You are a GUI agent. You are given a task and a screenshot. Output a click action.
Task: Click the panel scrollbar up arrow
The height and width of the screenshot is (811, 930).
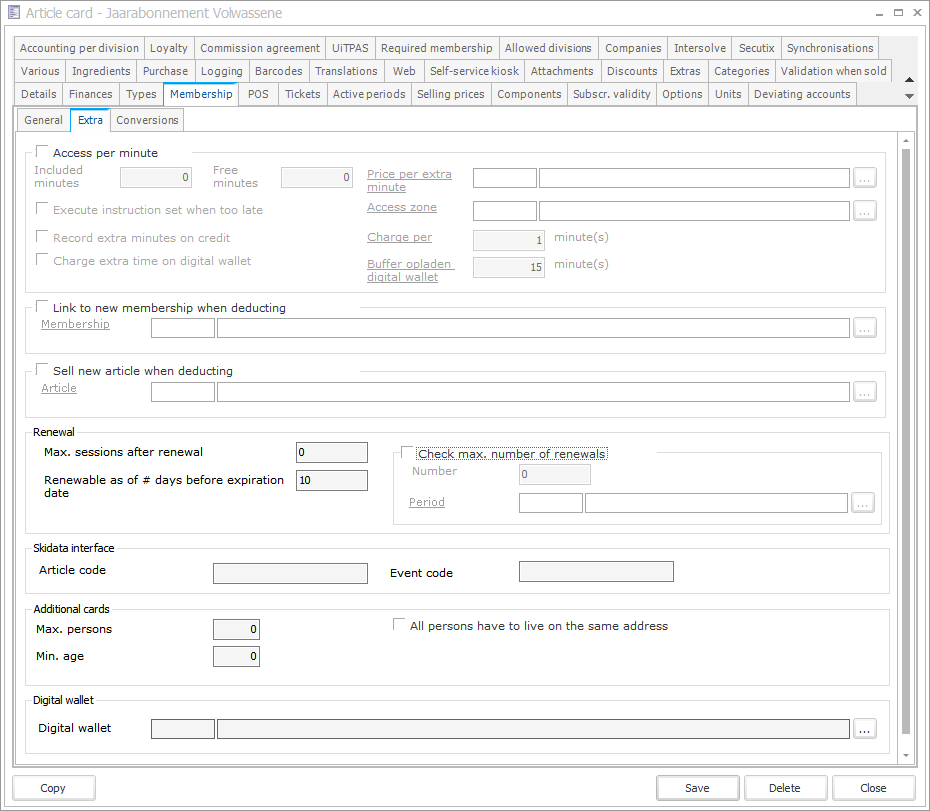click(x=906, y=141)
